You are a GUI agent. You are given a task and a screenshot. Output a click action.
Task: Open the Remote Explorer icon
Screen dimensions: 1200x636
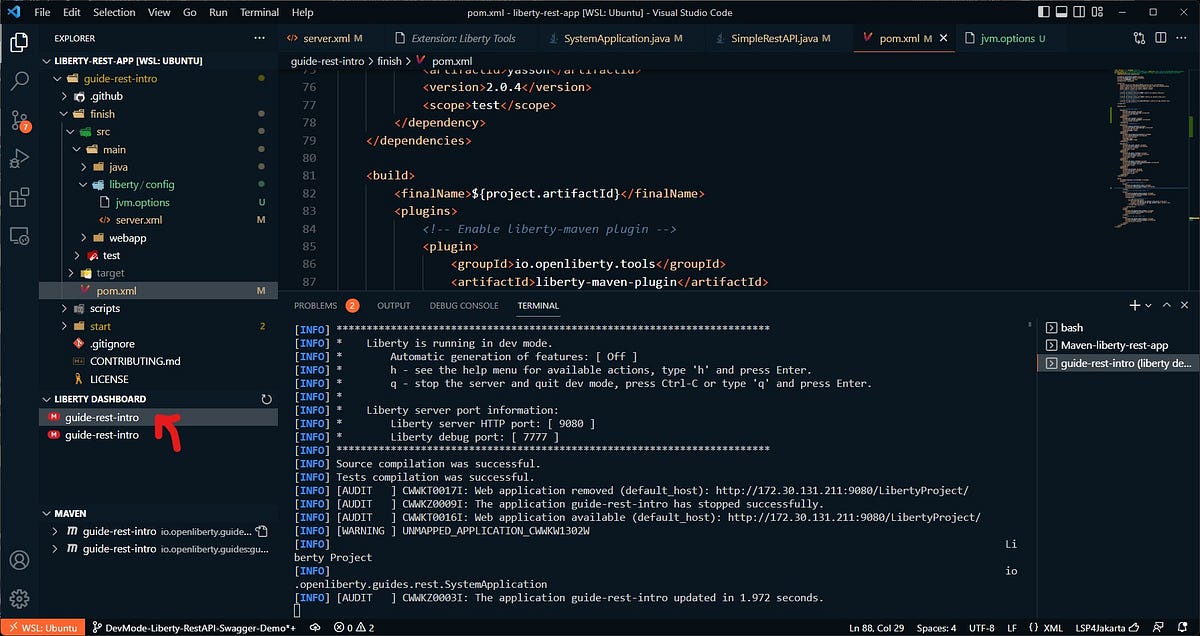[x=20, y=236]
